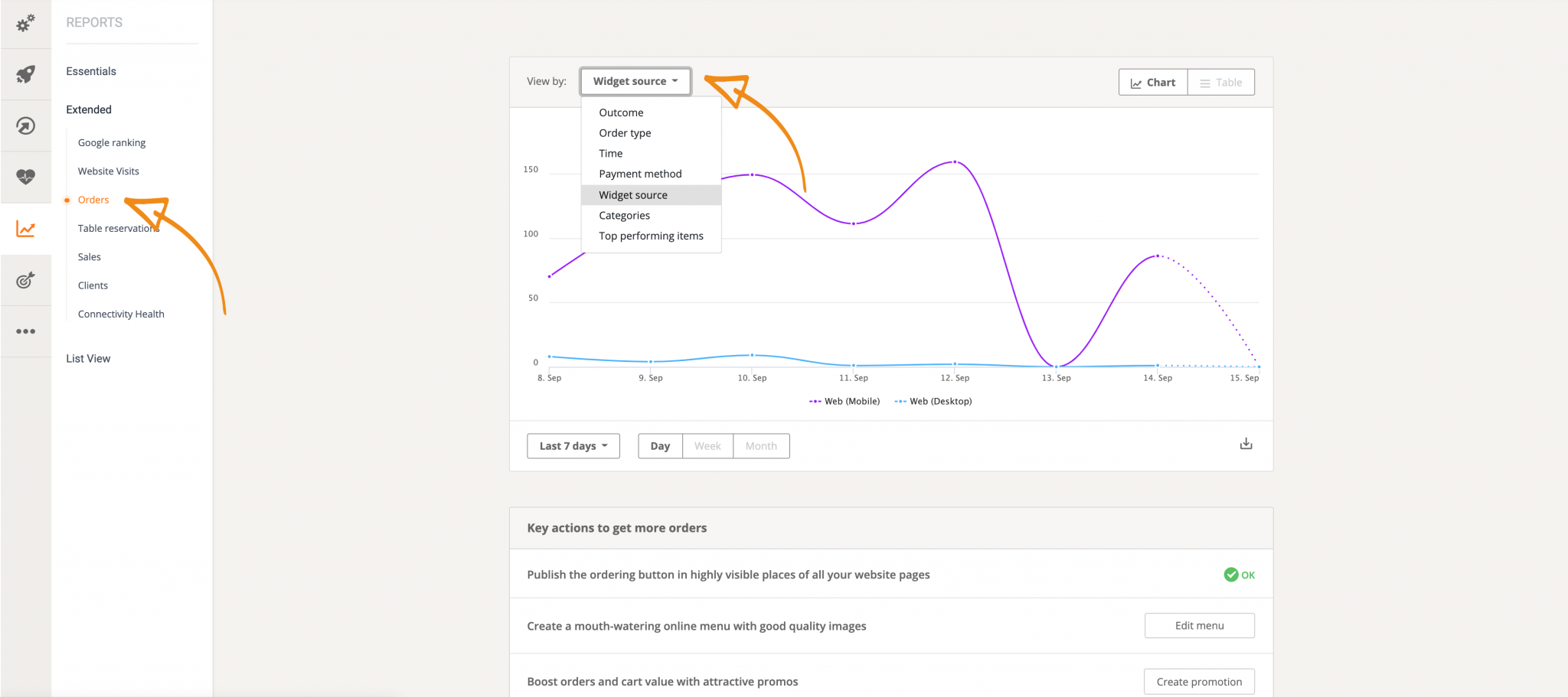Switch to the Table view
The width and height of the screenshot is (1568, 697).
1220,82
